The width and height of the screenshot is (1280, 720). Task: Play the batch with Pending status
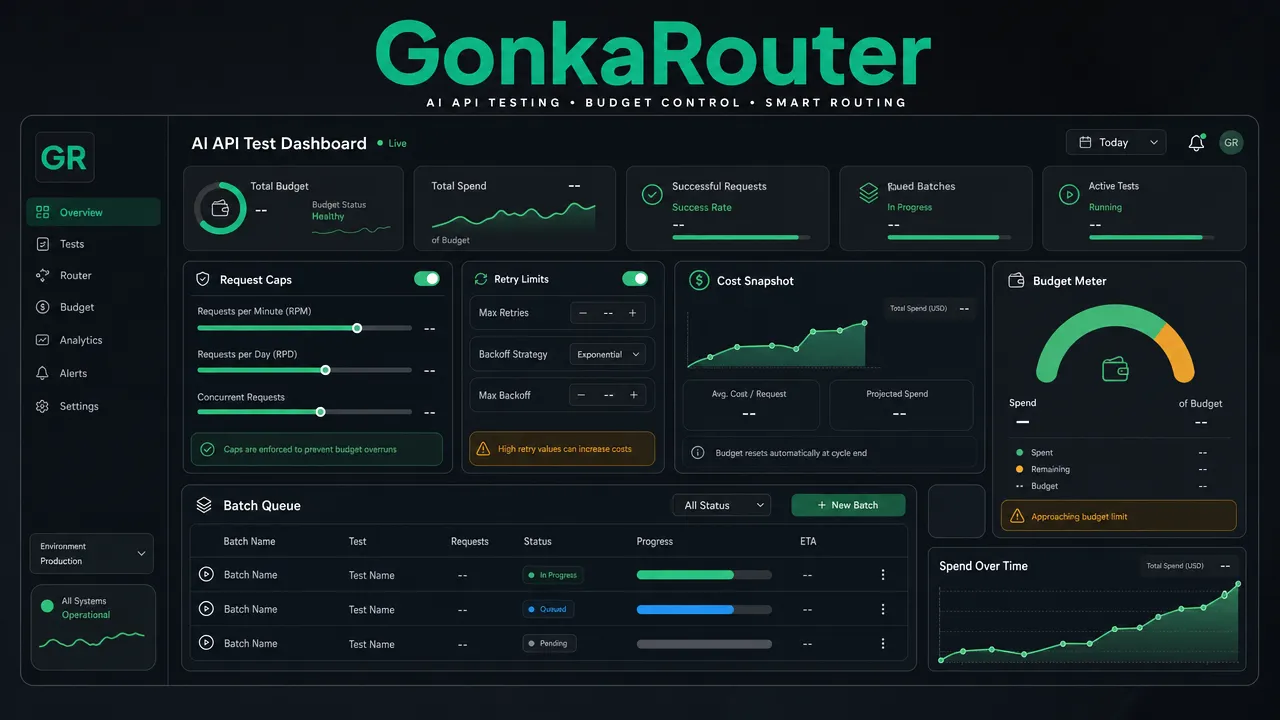click(206, 643)
